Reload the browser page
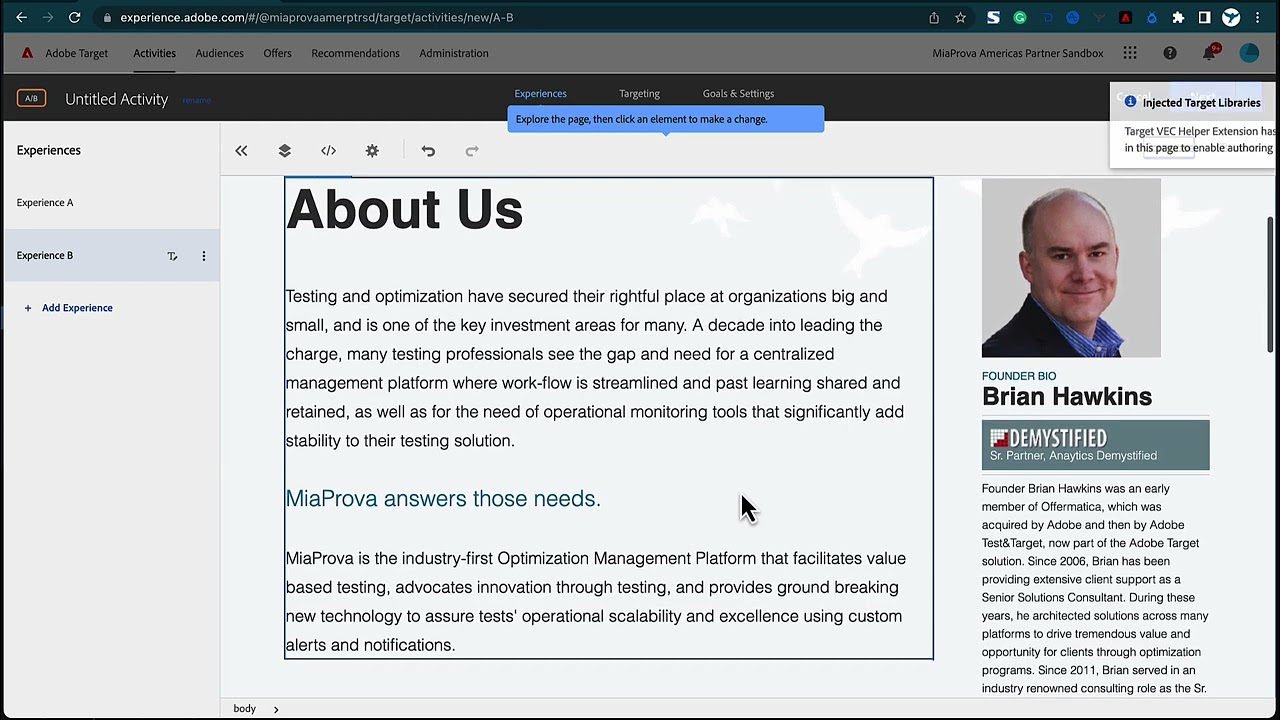Screen dimensions: 1280x720 pos(74,17)
